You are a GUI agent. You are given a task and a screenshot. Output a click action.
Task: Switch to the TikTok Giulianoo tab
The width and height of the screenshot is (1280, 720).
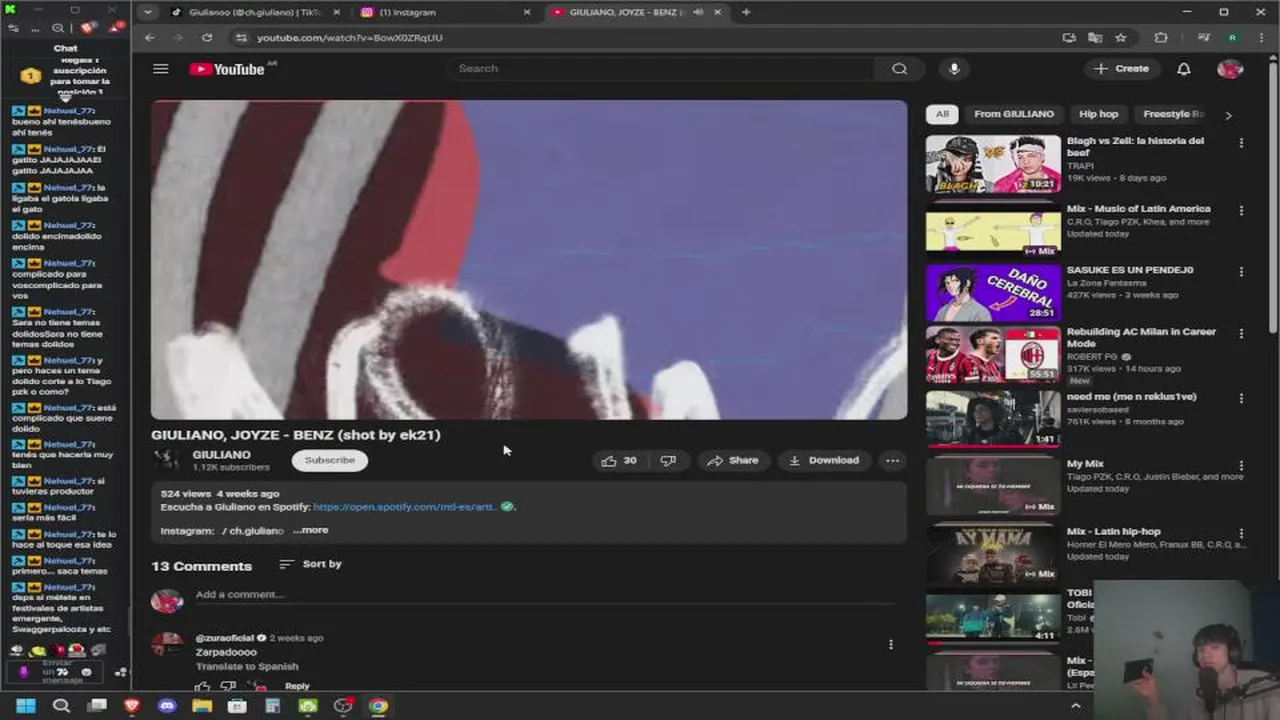point(255,12)
